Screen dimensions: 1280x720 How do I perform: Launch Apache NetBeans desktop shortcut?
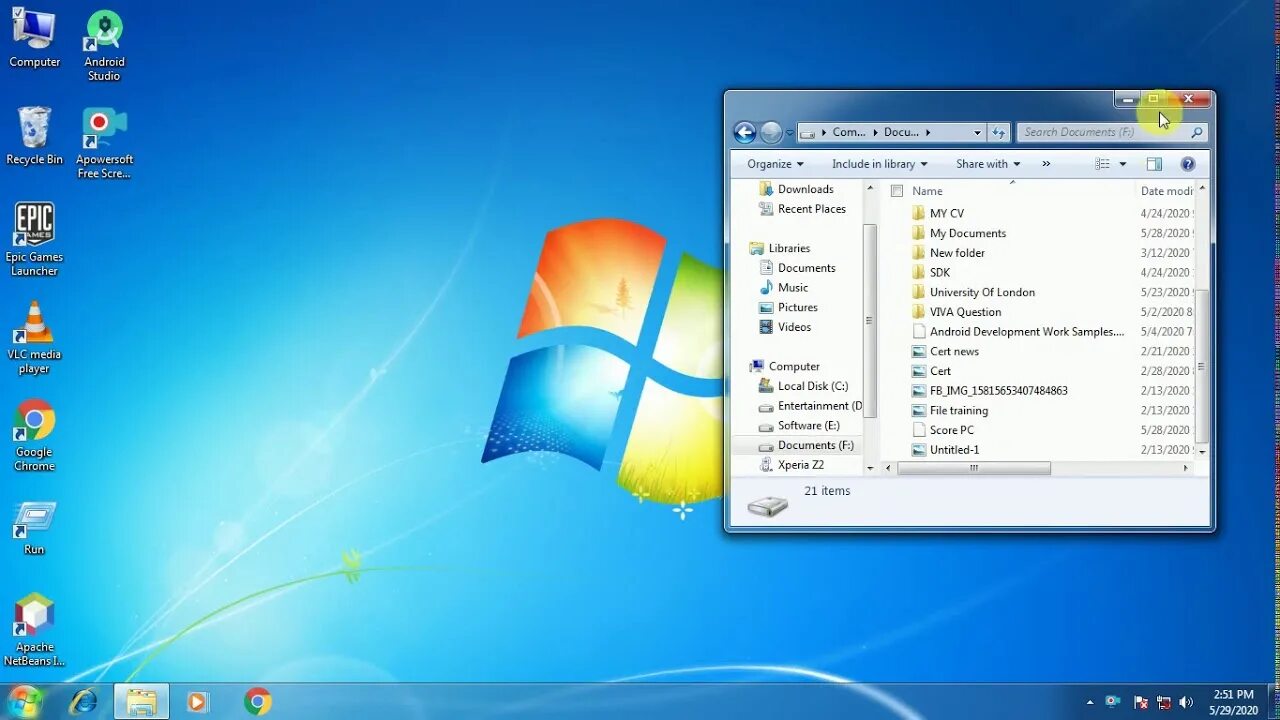pyautogui.click(x=34, y=630)
